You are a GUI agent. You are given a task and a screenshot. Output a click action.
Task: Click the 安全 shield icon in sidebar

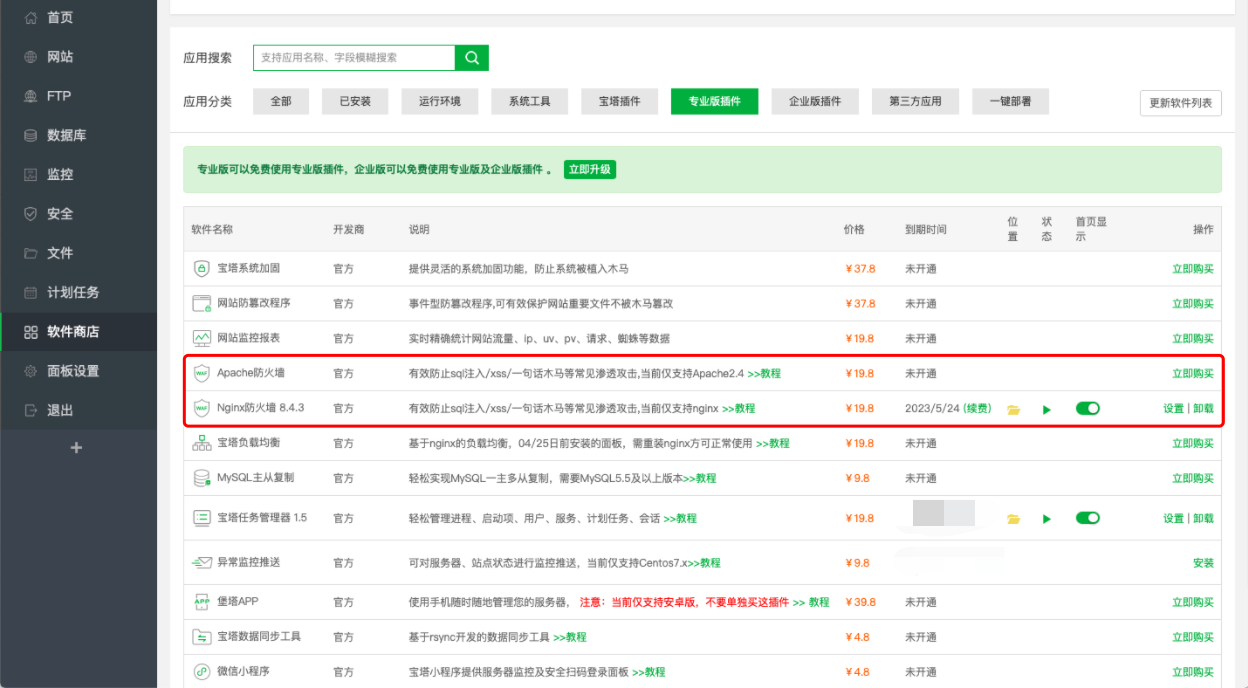30,214
